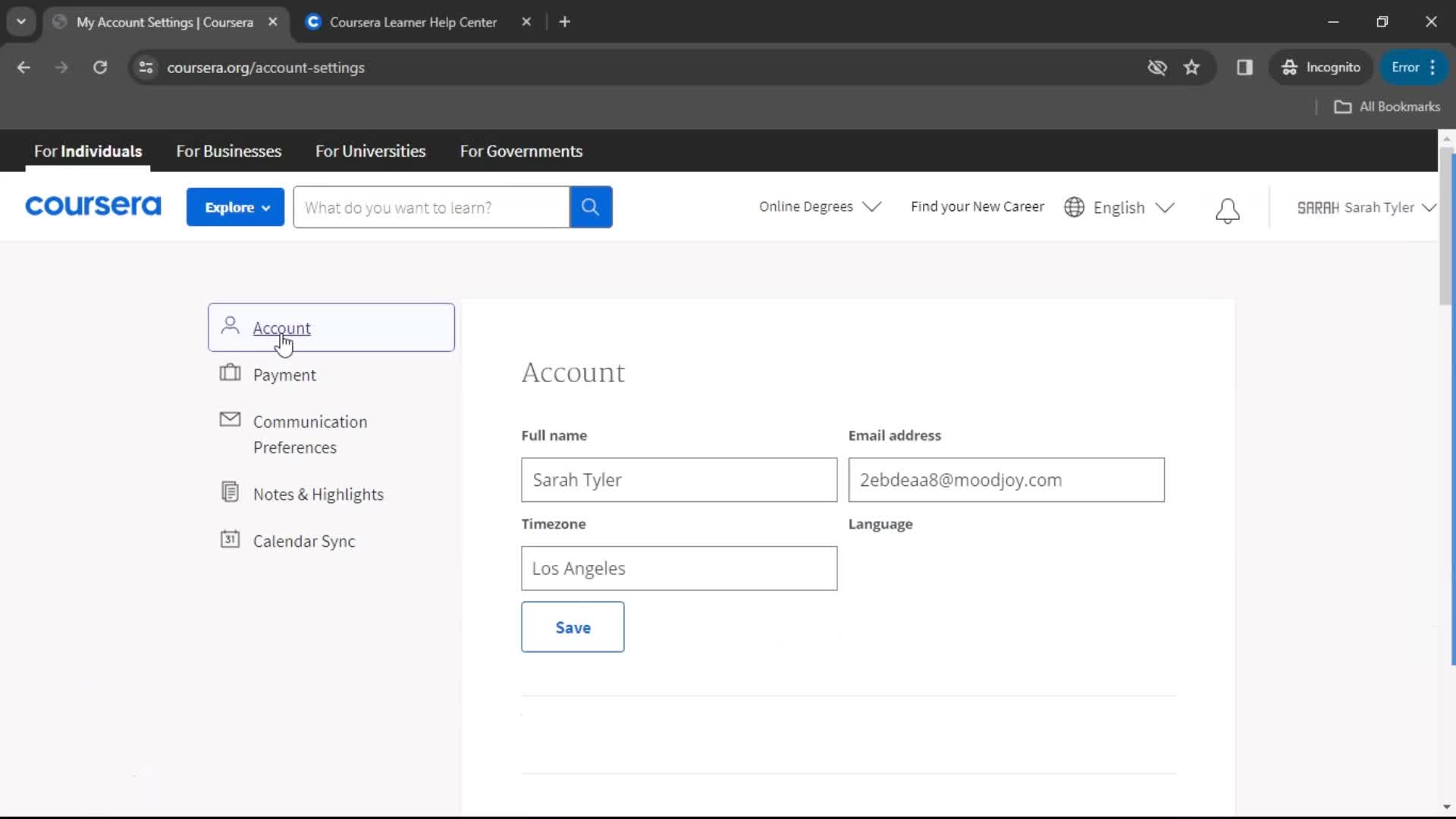Open the Explore dropdown menu
The height and width of the screenshot is (819, 1456).
pyautogui.click(x=236, y=207)
